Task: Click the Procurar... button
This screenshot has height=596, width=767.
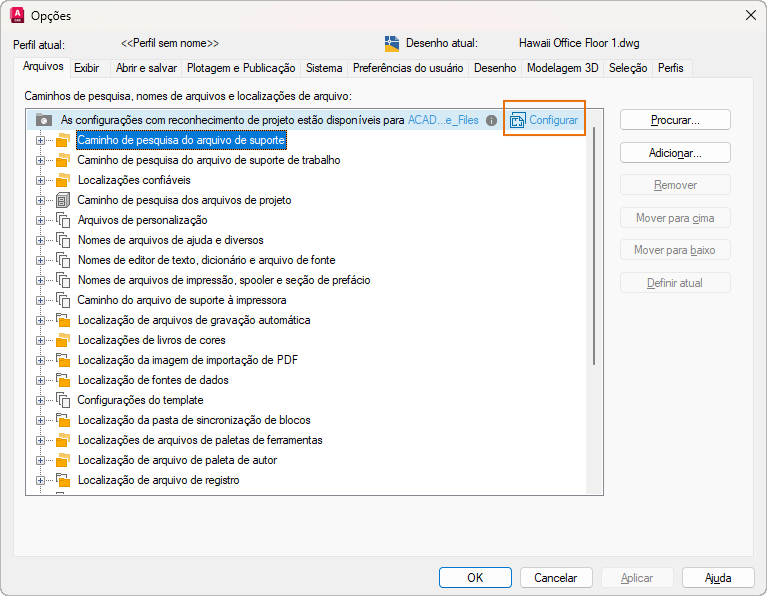Action: pos(675,120)
